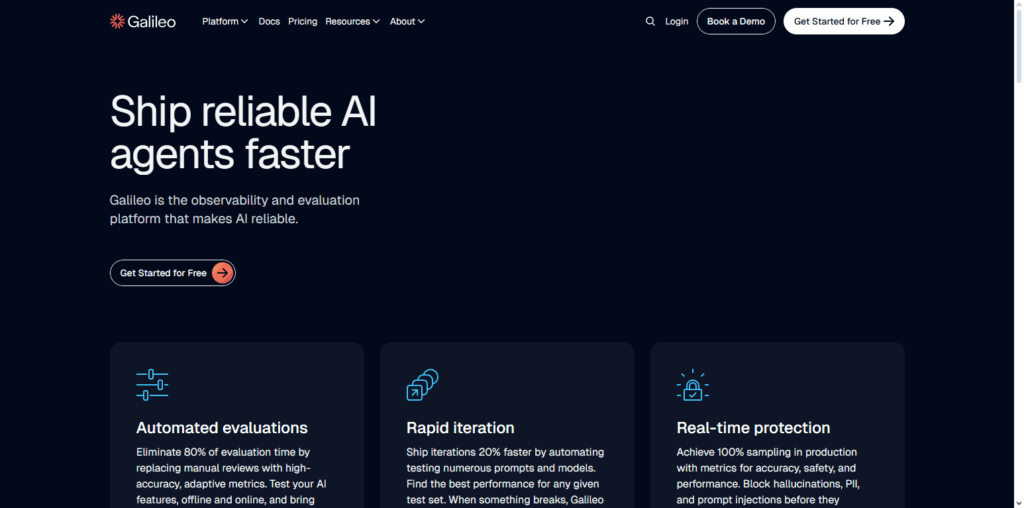The image size is (1024, 508).
Task: Click the 'Ship reliable AI agents faster' headline
Action: [243, 133]
